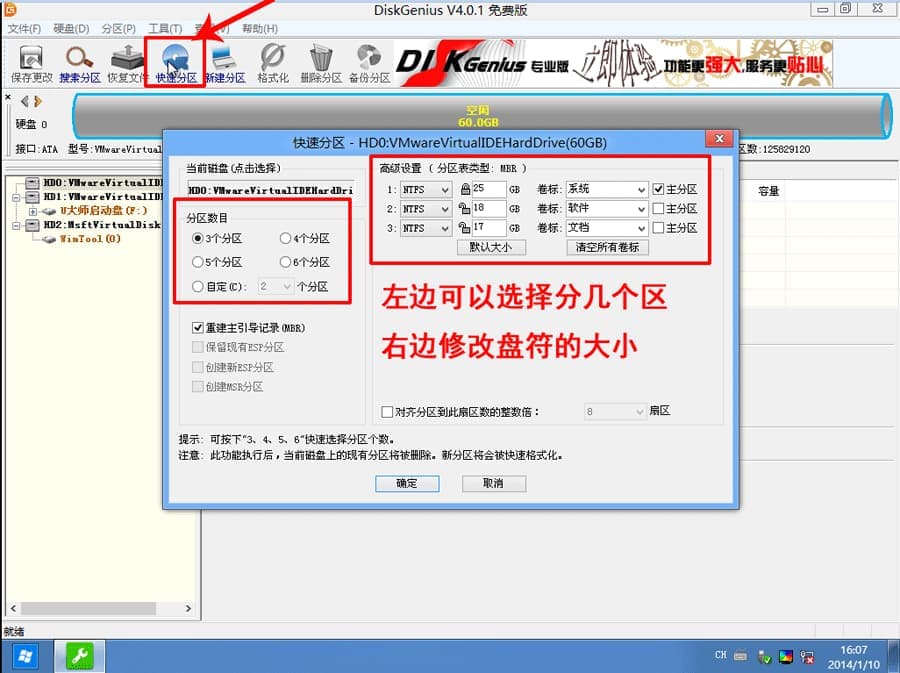Select the U大师启动盘(F:) tree item

point(100,211)
